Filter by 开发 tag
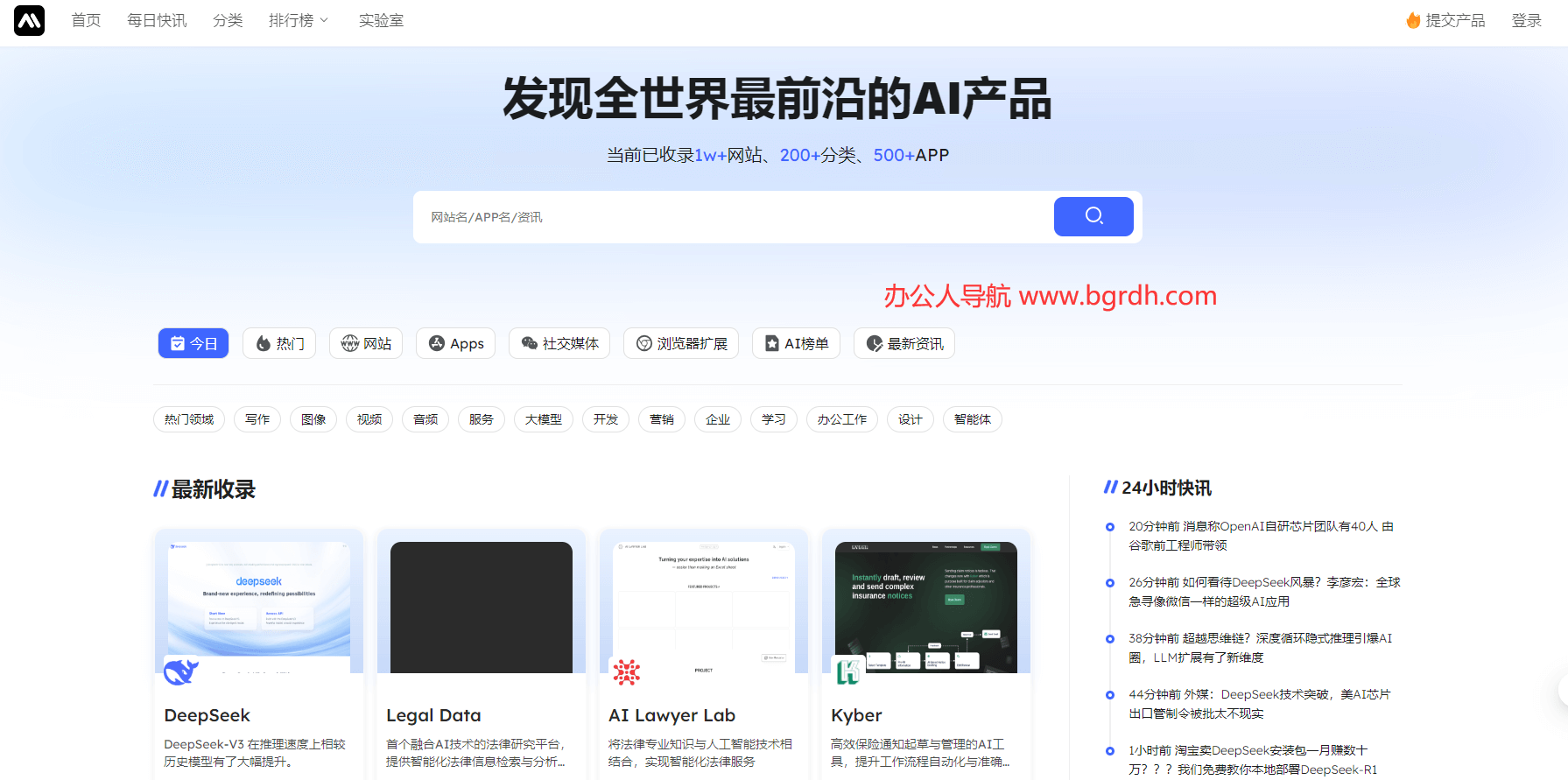Screen dimensions: 1568x780 pyautogui.click(x=606, y=419)
